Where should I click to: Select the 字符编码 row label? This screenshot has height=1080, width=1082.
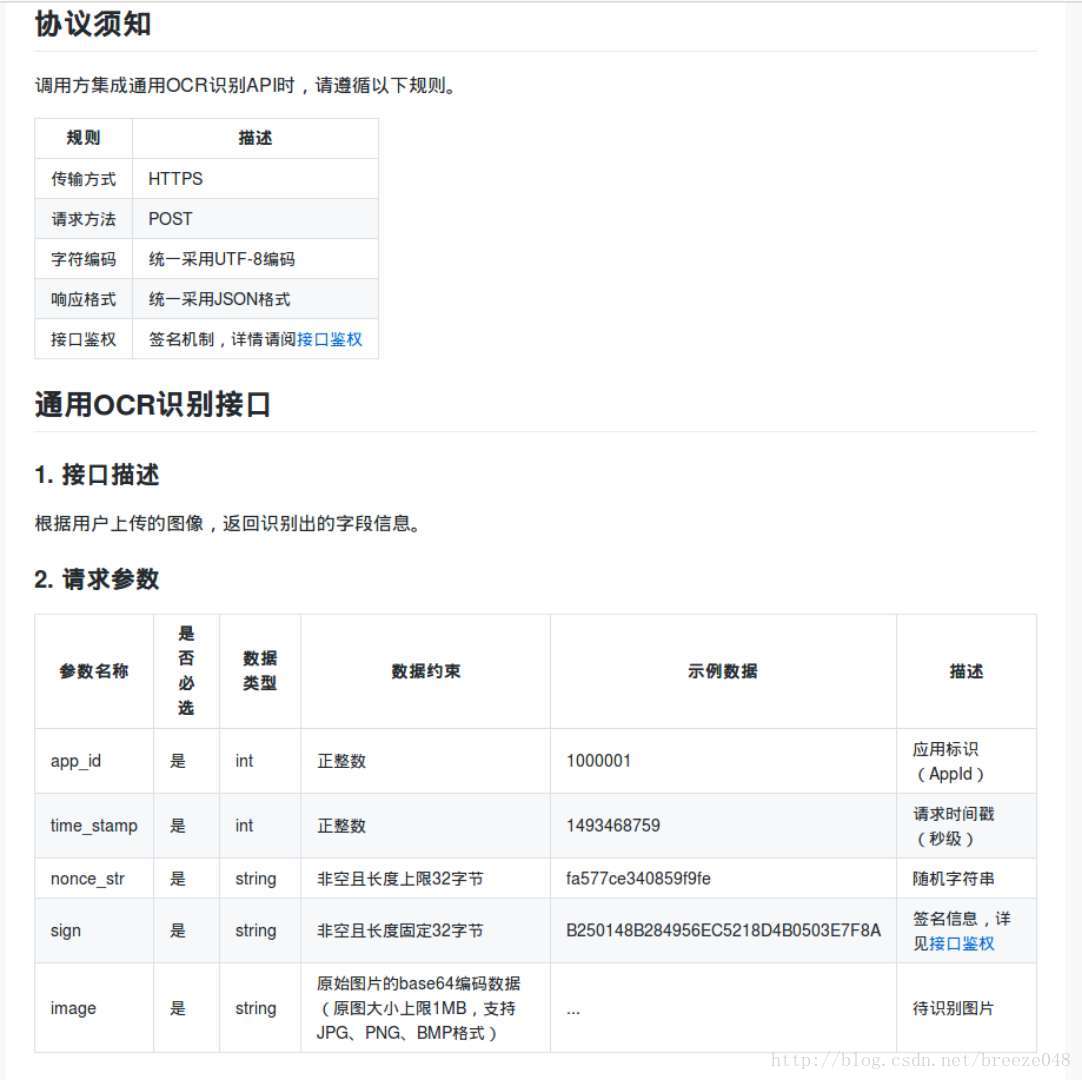(83, 259)
